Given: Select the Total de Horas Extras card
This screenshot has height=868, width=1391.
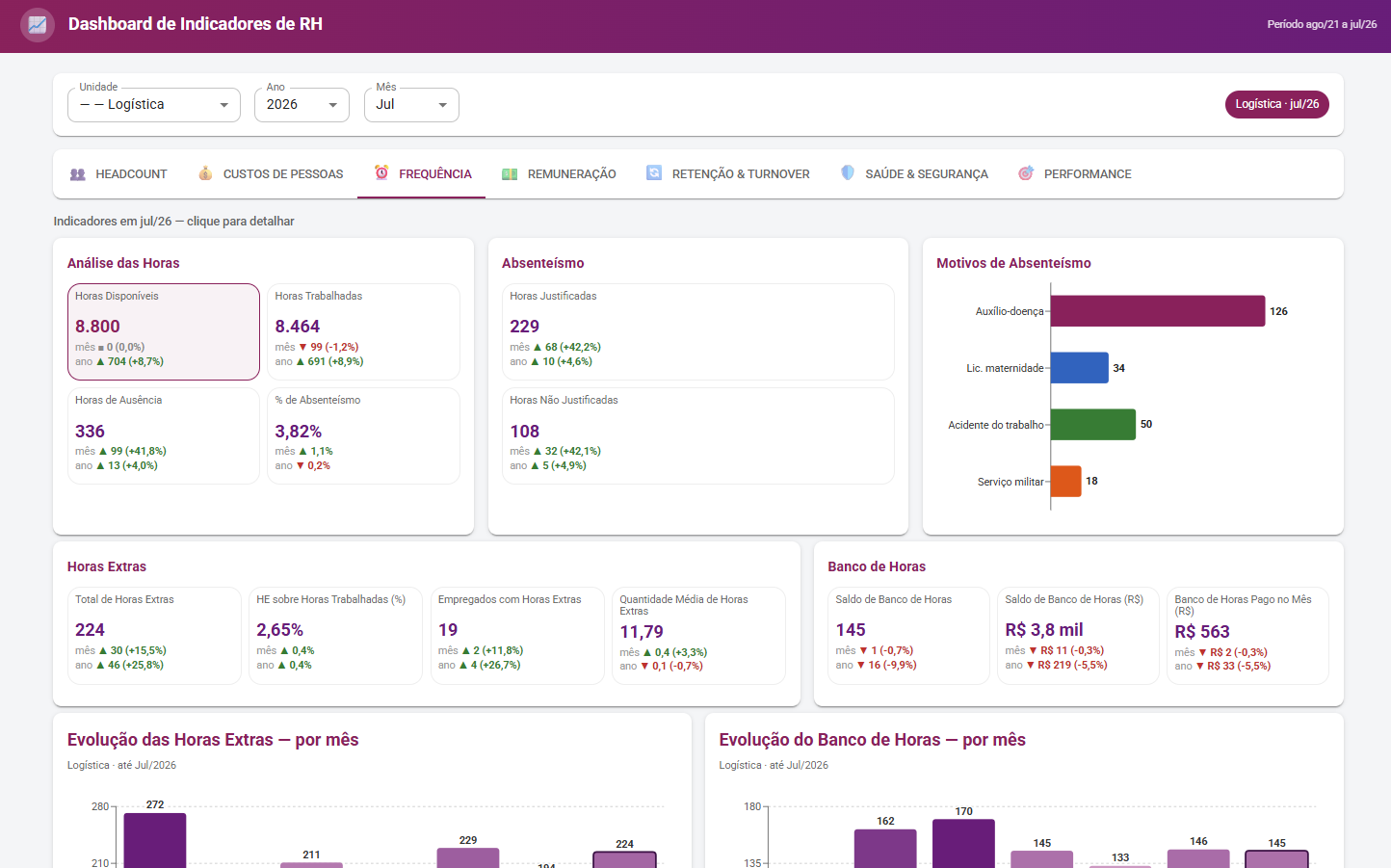Looking at the screenshot, I should 154,636.
